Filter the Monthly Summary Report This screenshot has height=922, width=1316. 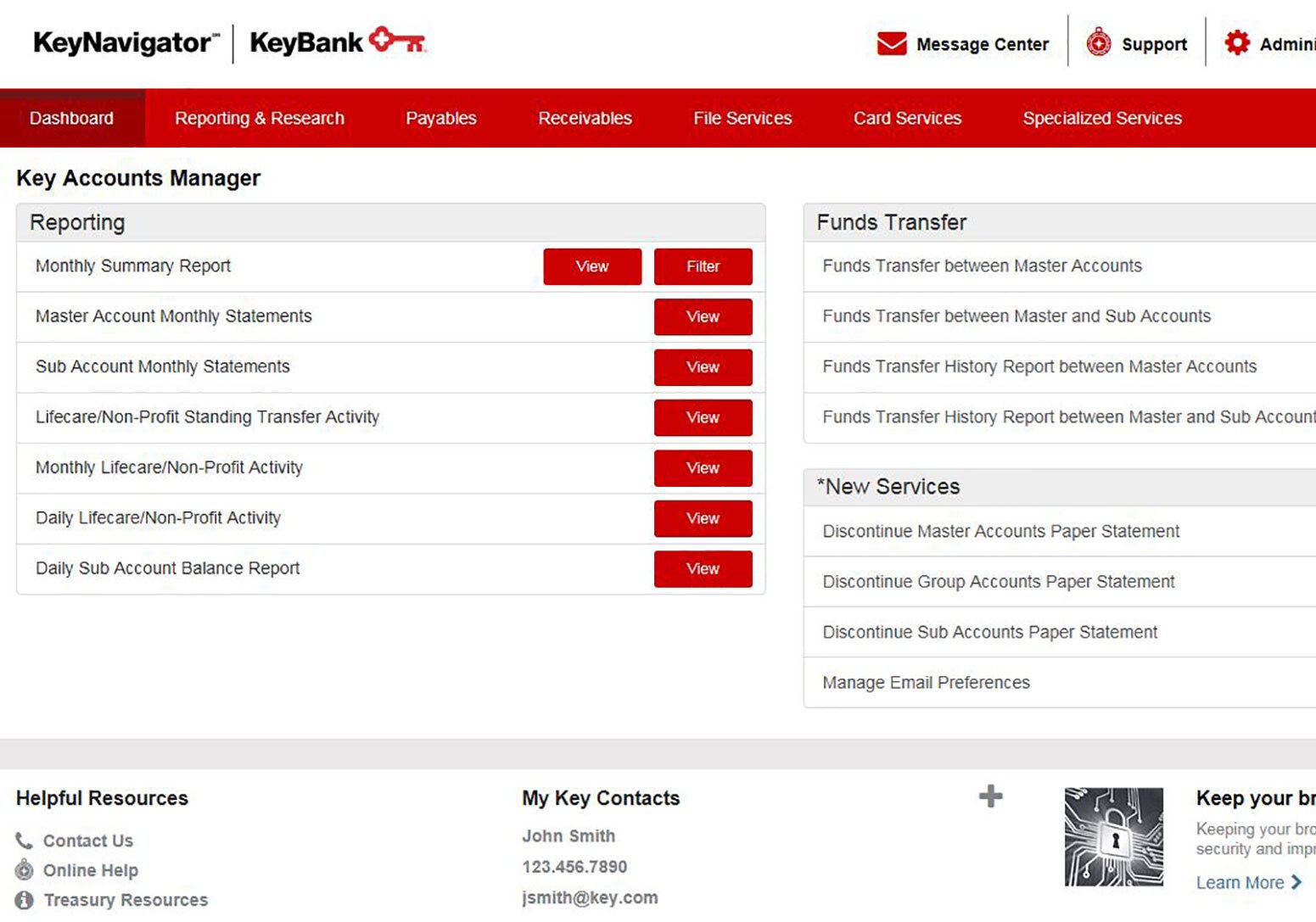click(703, 266)
